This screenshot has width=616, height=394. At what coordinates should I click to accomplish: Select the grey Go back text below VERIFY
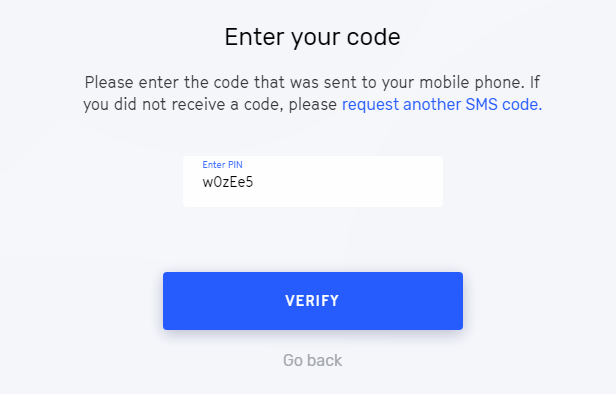313,360
